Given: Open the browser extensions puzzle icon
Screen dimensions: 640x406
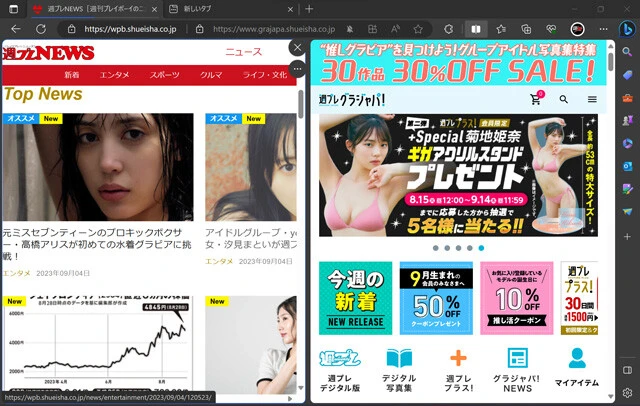Looking at the screenshot, I should click(x=448, y=29).
